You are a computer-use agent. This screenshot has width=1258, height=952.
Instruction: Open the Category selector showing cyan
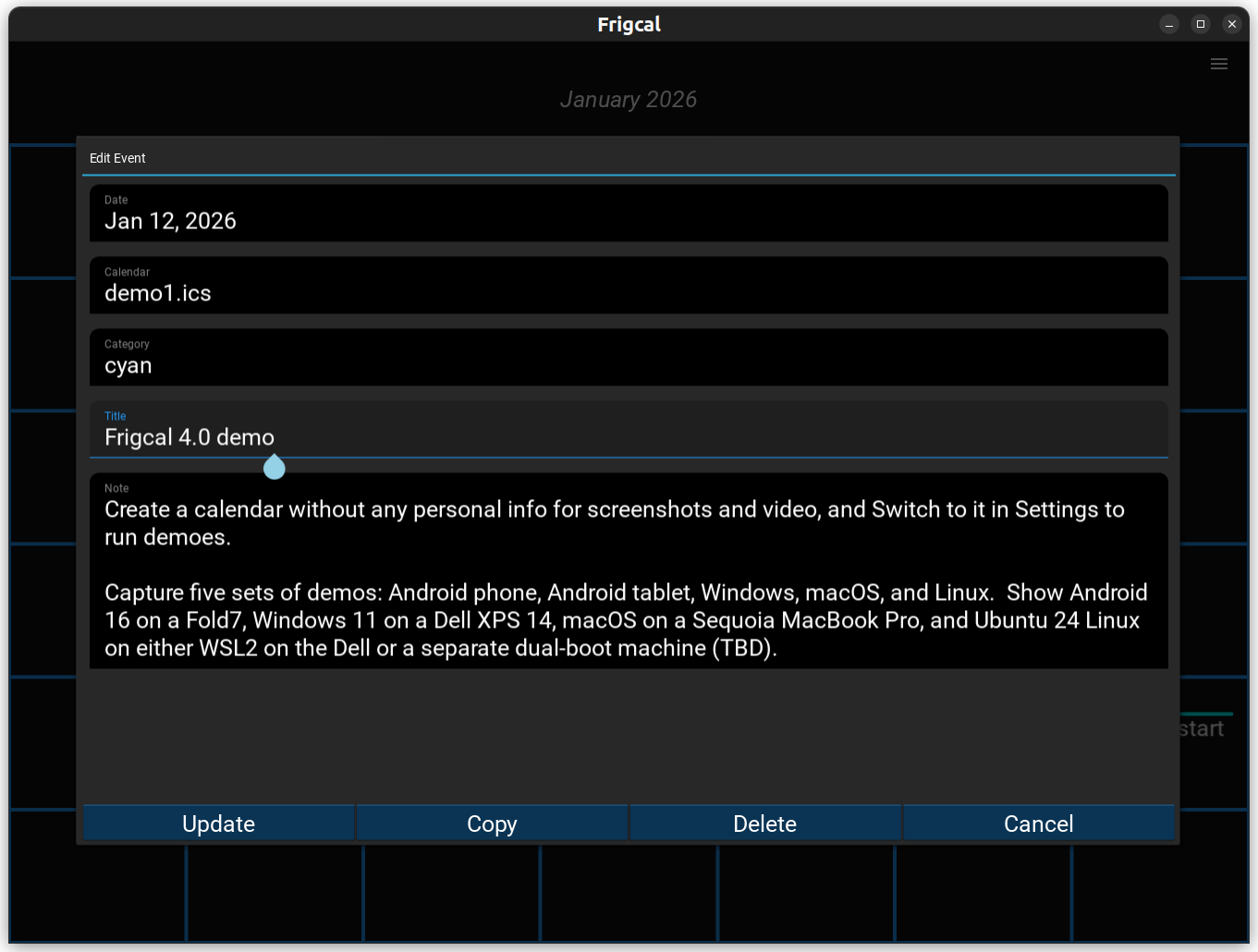click(x=629, y=358)
